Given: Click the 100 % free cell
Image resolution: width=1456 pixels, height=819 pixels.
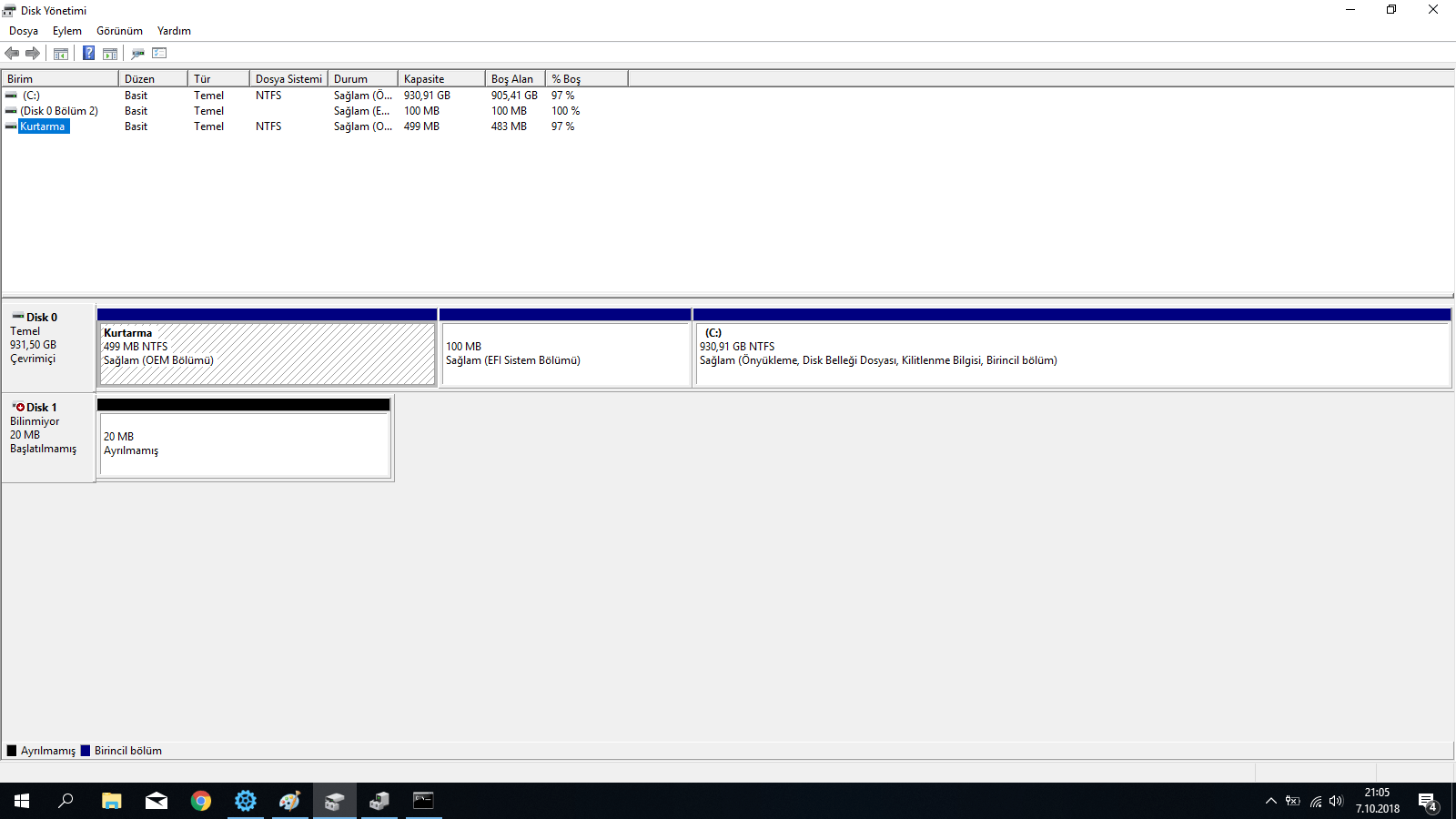Looking at the screenshot, I should pos(565,111).
